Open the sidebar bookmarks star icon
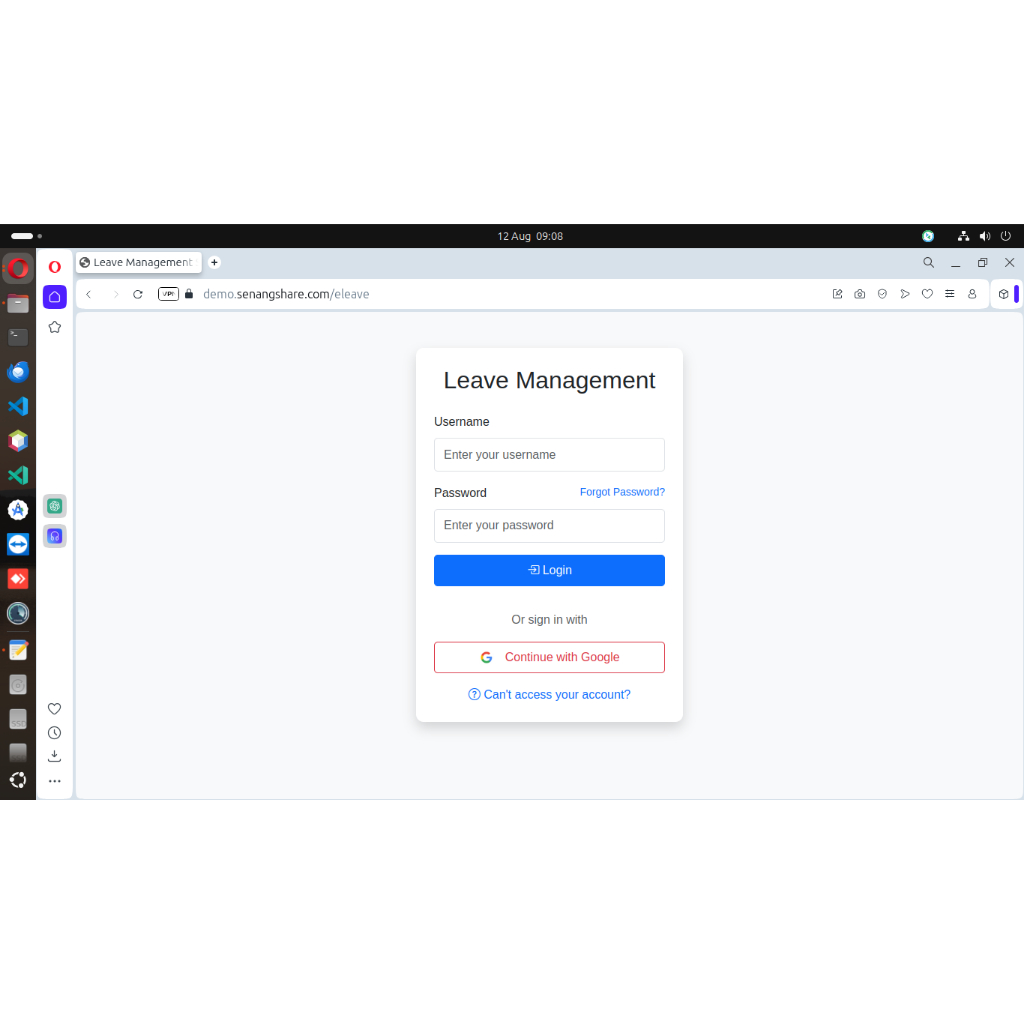Image resolution: width=1024 pixels, height=1024 pixels. click(x=54, y=327)
